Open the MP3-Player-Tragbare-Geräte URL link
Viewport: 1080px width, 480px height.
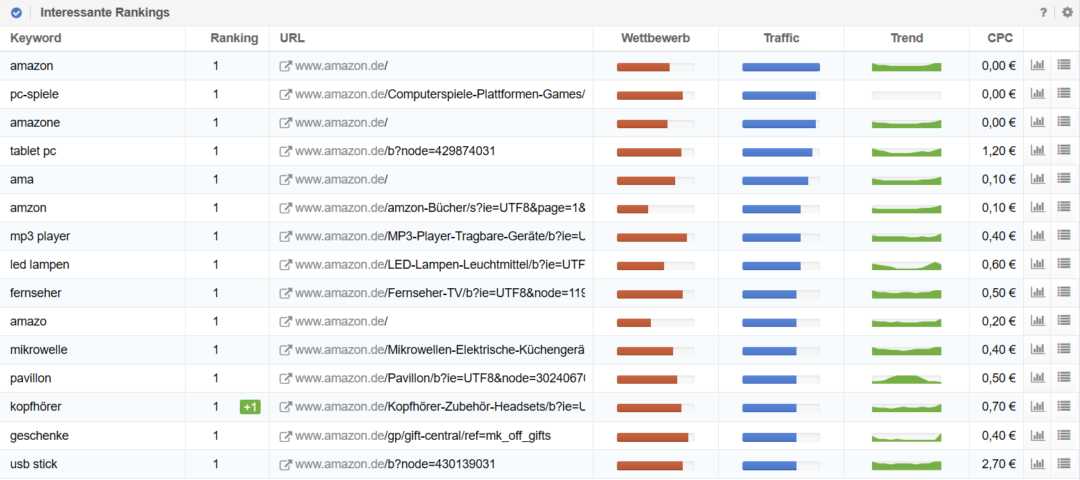pyautogui.click(x=440, y=237)
